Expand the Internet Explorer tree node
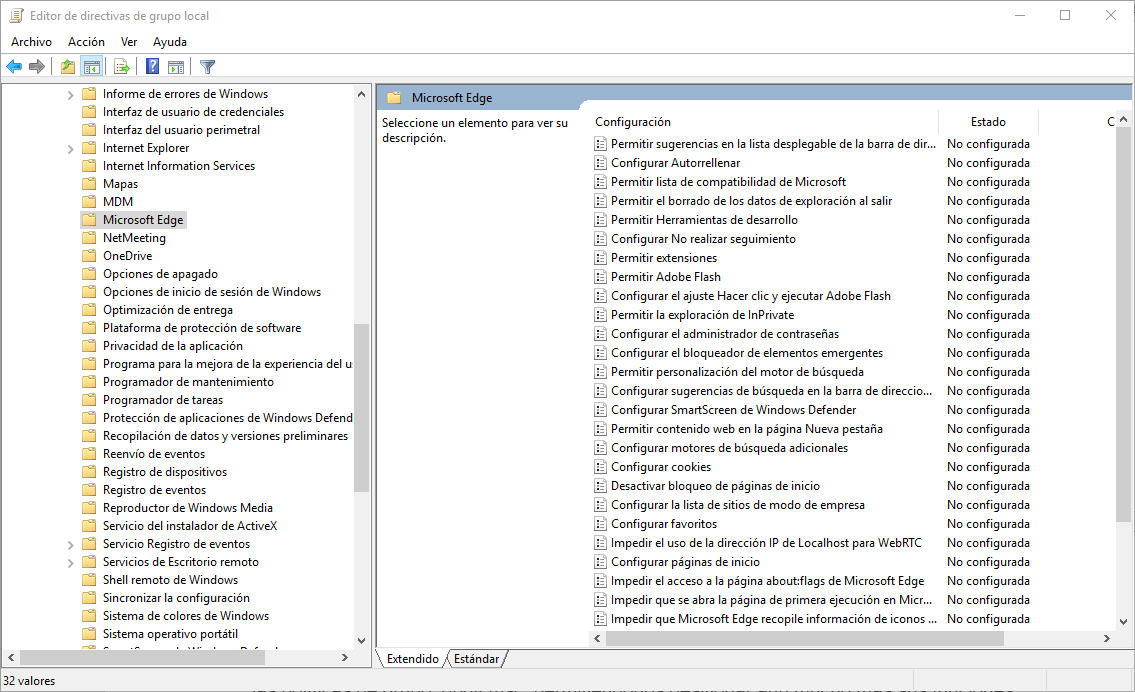Image resolution: width=1135 pixels, height=692 pixels. click(70, 149)
